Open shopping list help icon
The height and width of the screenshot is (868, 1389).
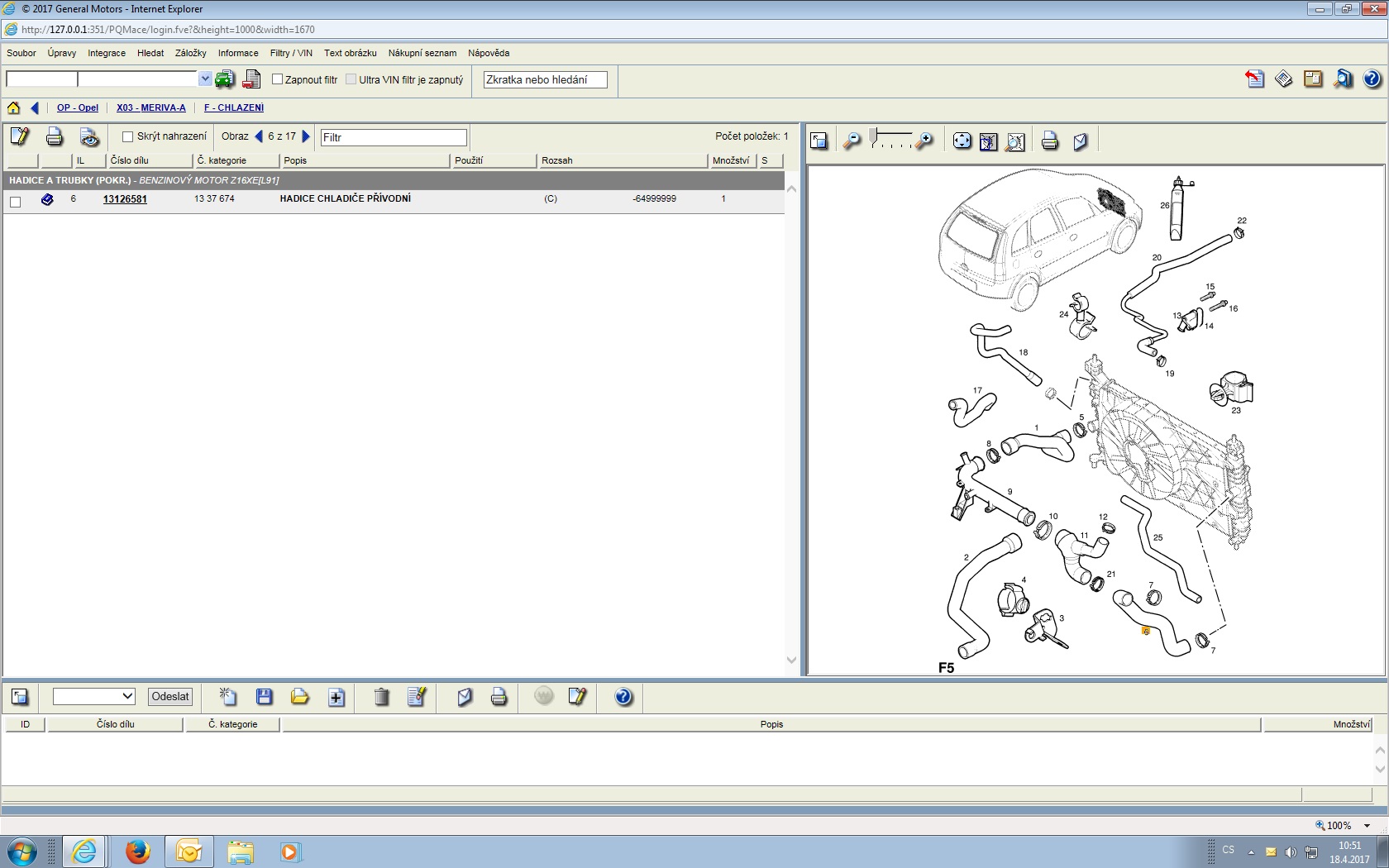click(x=623, y=697)
